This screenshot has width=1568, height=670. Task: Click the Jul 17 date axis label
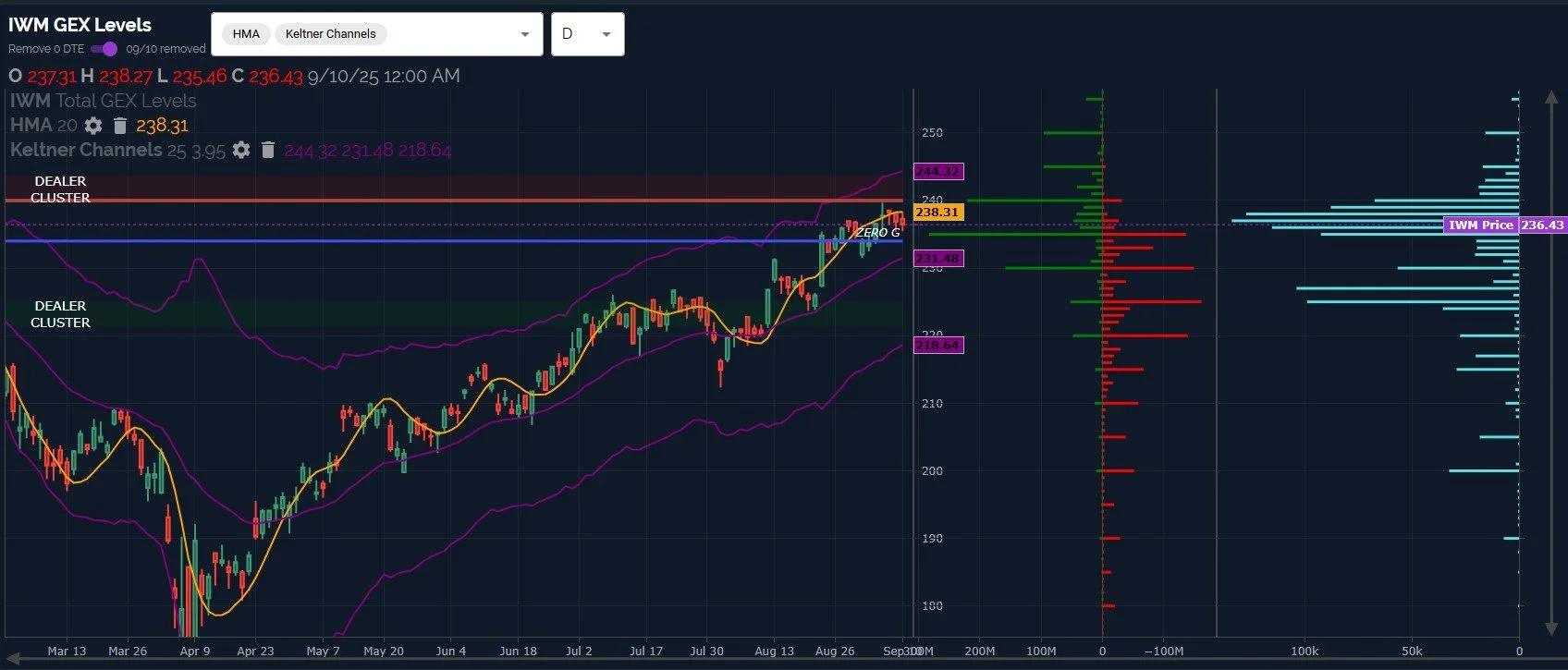[x=646, y=651]
